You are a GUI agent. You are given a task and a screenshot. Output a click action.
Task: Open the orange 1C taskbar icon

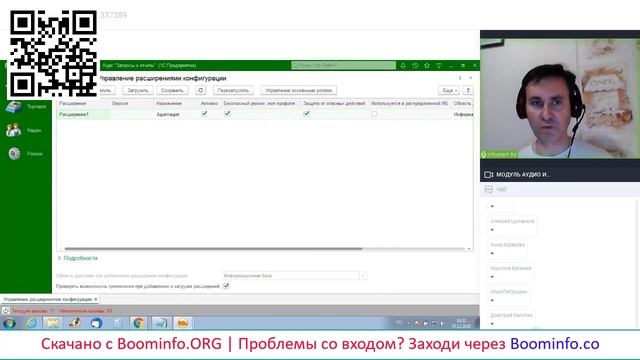pyautogui.click(x=182, y=323)
